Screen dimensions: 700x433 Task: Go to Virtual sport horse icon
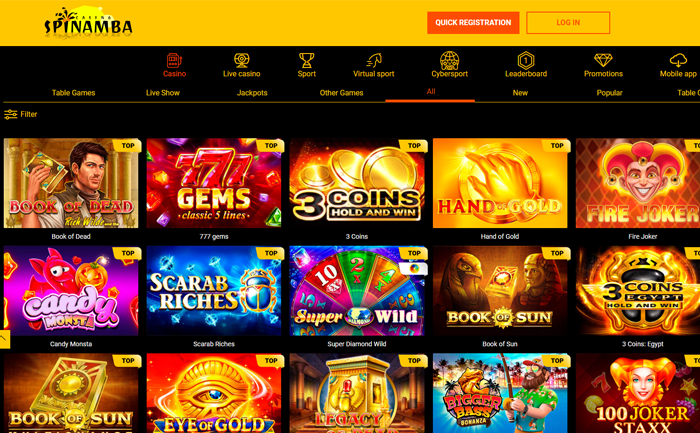pyautogui.click(x=374, y=60)
